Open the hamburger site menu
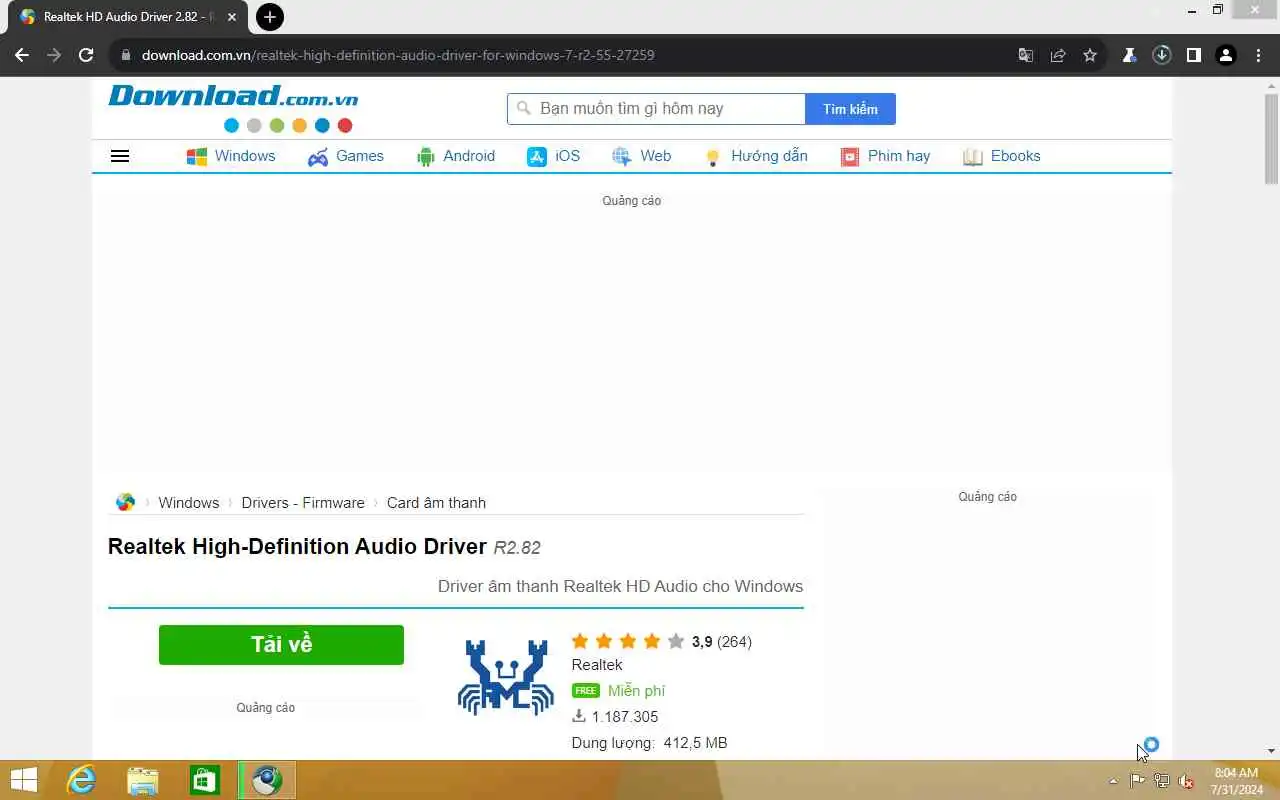1280x800 pixels. (120, 156)
